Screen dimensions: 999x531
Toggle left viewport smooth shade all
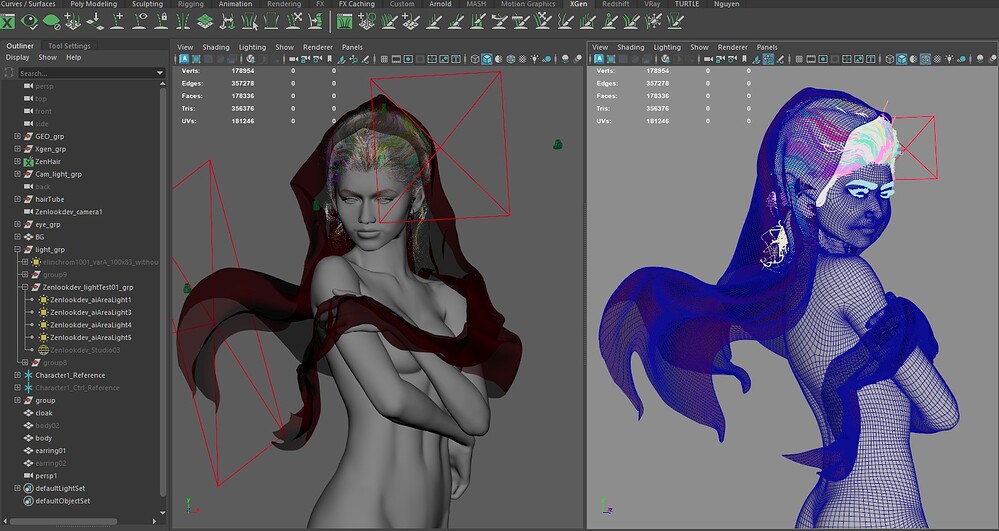pos(487,59)
